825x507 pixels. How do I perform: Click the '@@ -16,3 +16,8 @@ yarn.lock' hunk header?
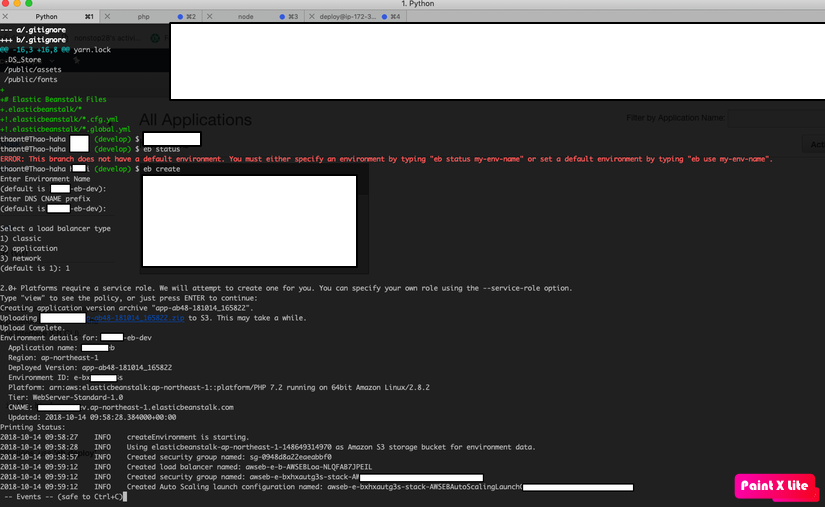[55, 49]
